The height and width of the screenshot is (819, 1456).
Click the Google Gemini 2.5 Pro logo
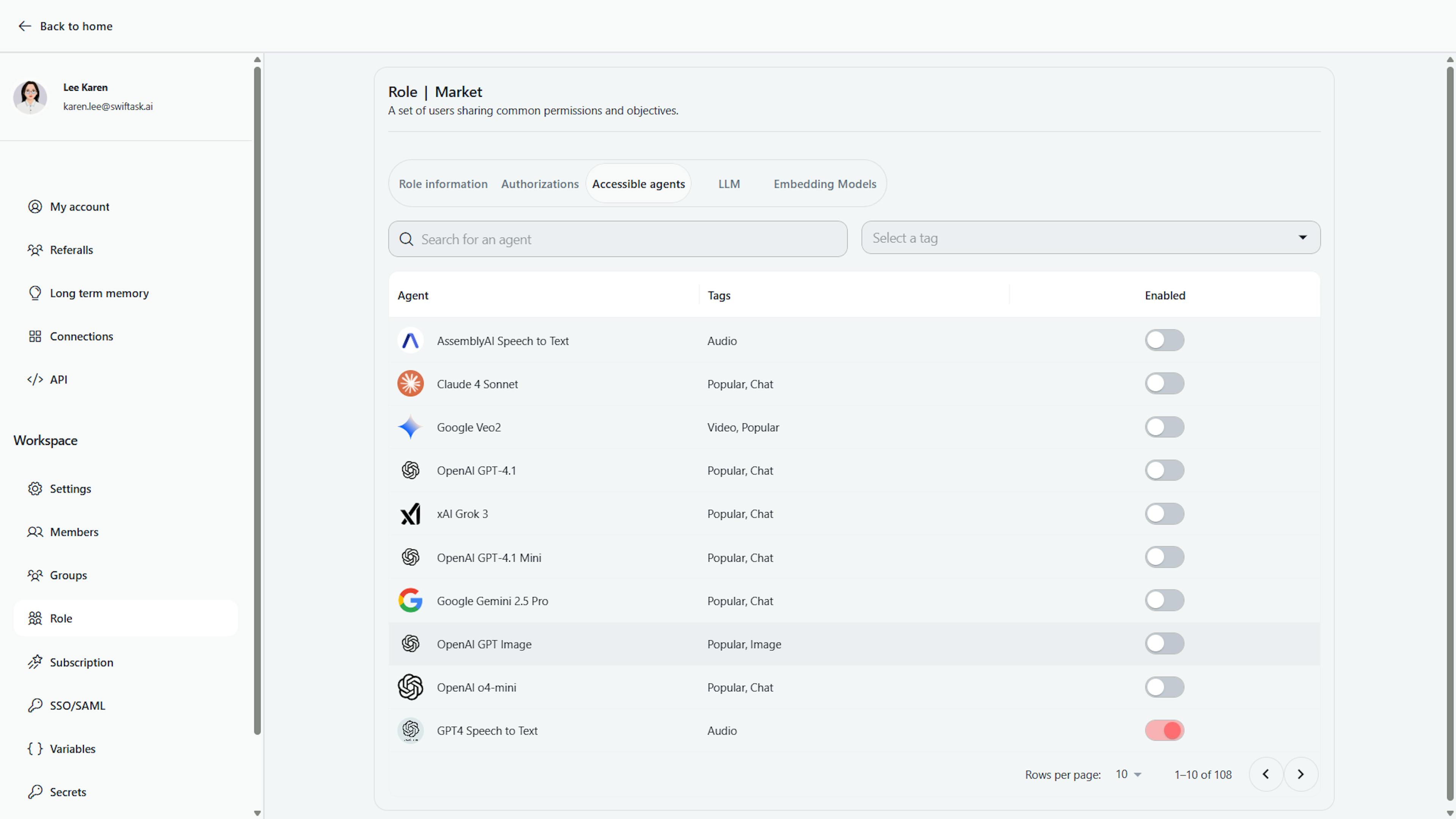(x=410, y=600)
